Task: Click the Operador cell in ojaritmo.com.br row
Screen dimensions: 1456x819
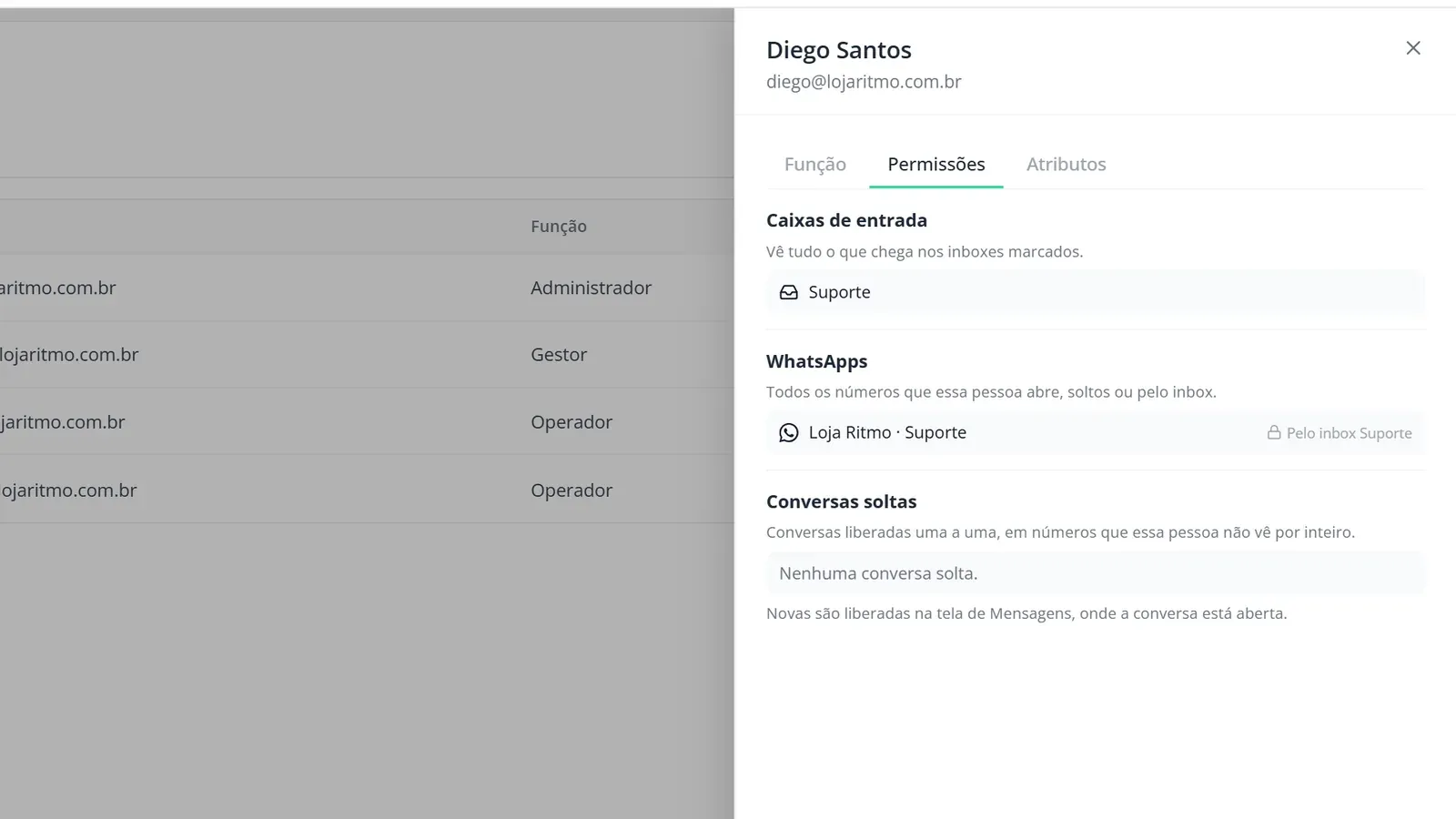Action: click(x=571, y=490)
